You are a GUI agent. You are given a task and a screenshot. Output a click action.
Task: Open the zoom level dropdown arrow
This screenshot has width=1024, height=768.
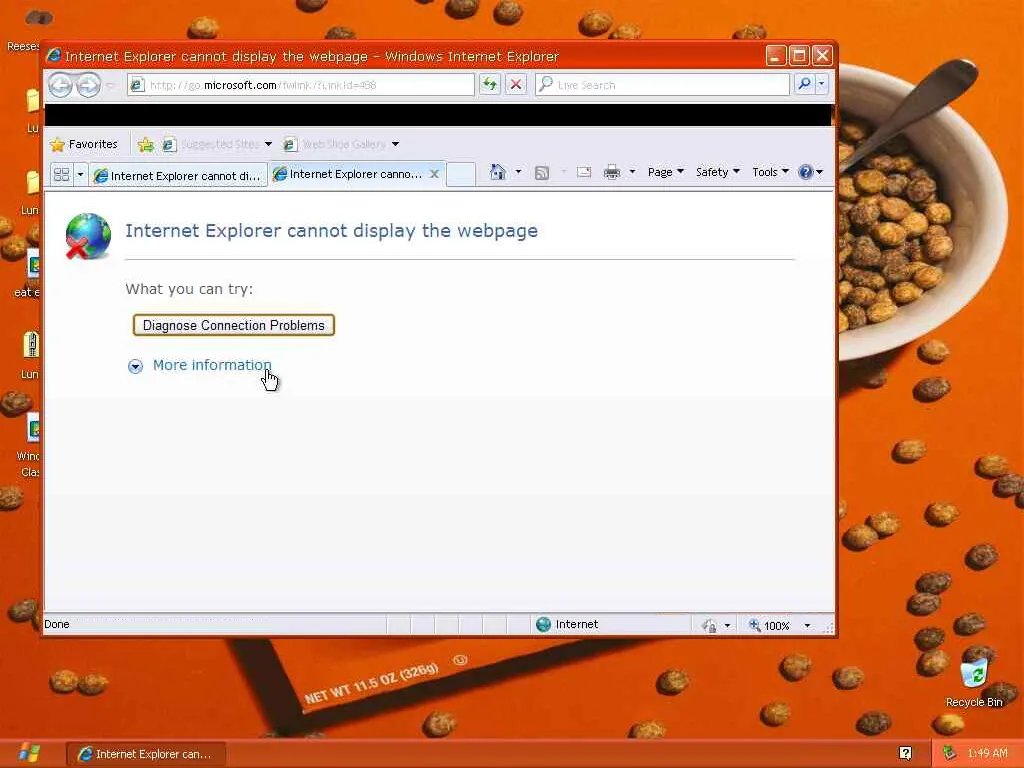coord(807,626)
